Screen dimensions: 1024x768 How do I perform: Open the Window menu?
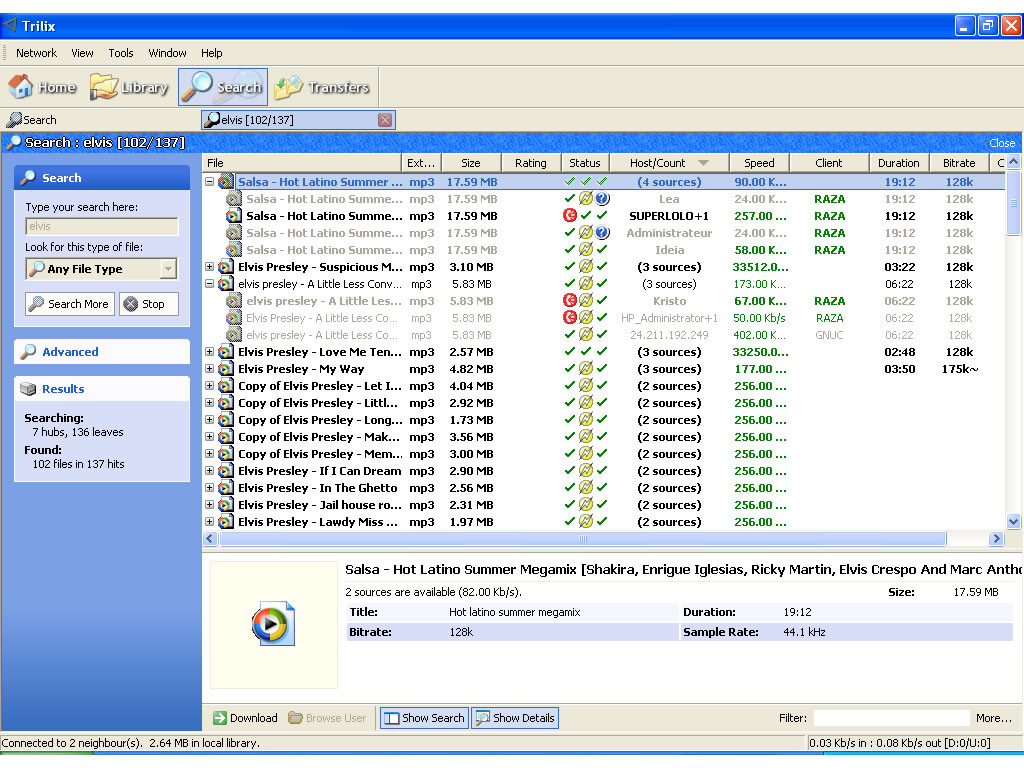167,53
